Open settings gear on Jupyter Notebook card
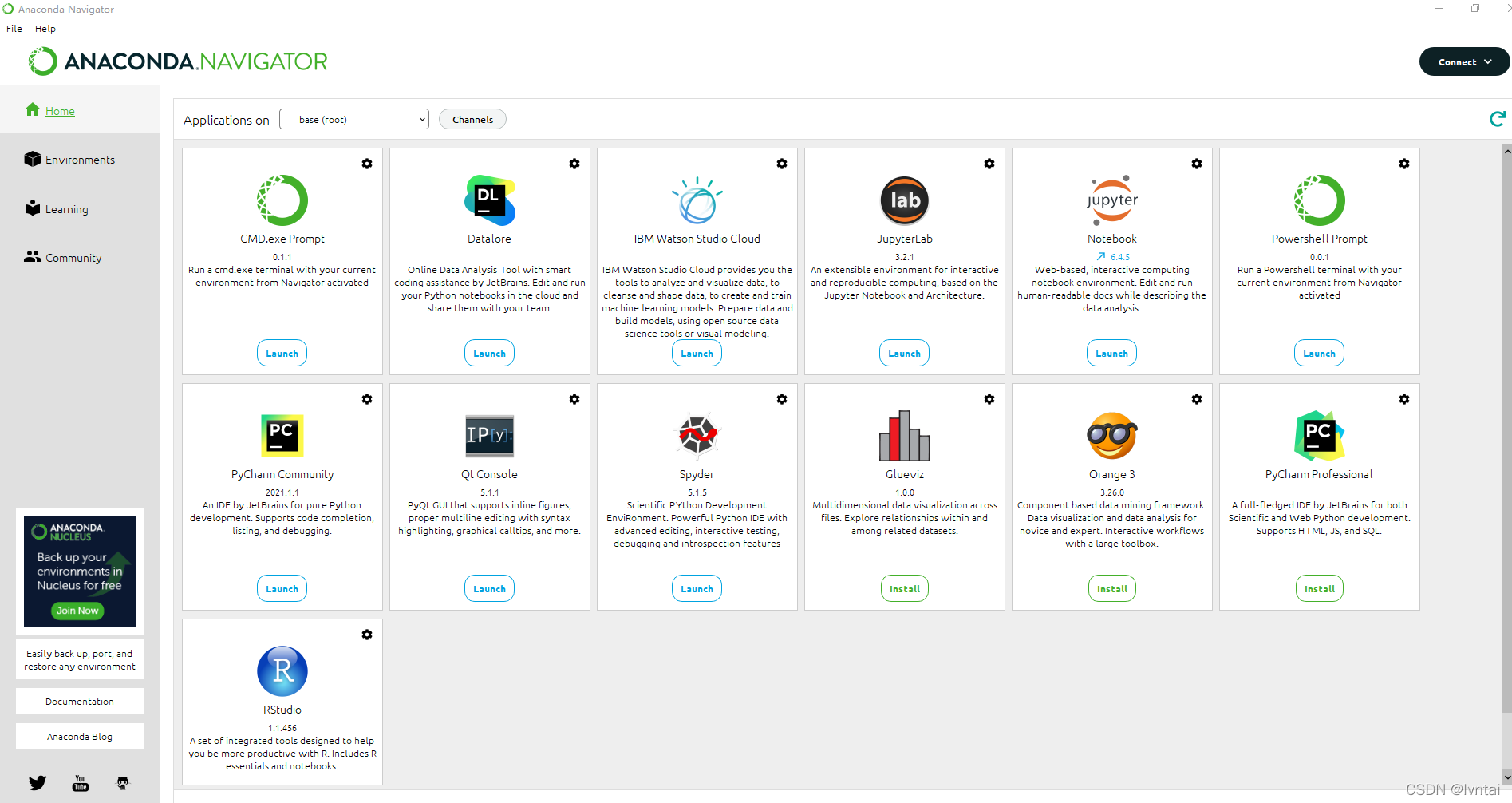This screenshot has width=1512, height=803. (x=1197, y=164)
